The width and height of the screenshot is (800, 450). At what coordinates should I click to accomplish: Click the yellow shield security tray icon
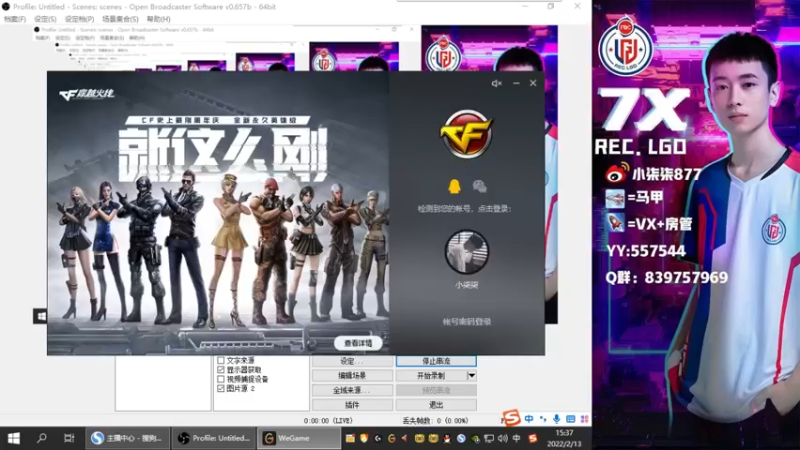click(x=364, y=438)
